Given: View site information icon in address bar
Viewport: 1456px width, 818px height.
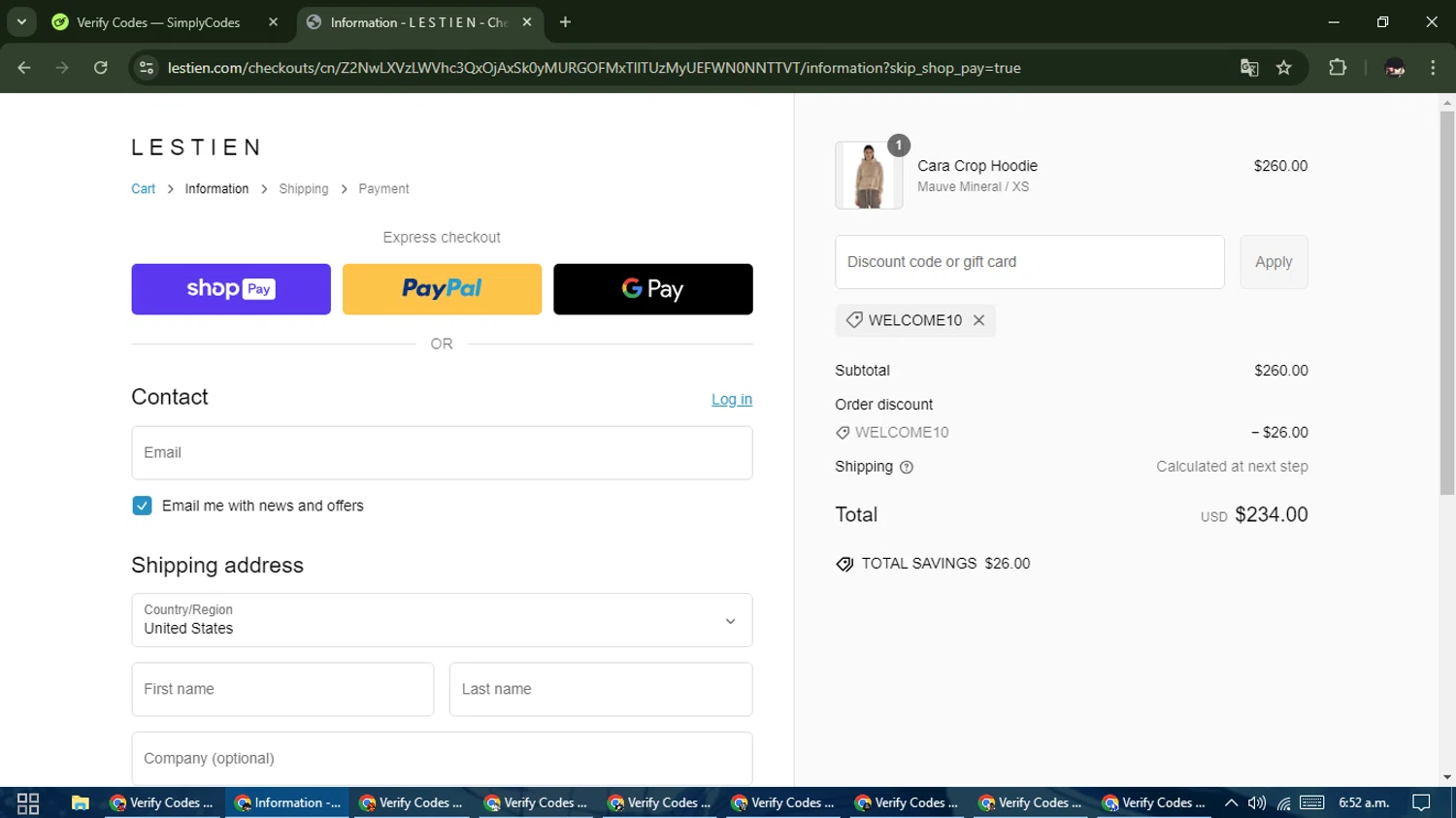Looking at the screenshot, I should pyautogui.click(x=147, y=68).
